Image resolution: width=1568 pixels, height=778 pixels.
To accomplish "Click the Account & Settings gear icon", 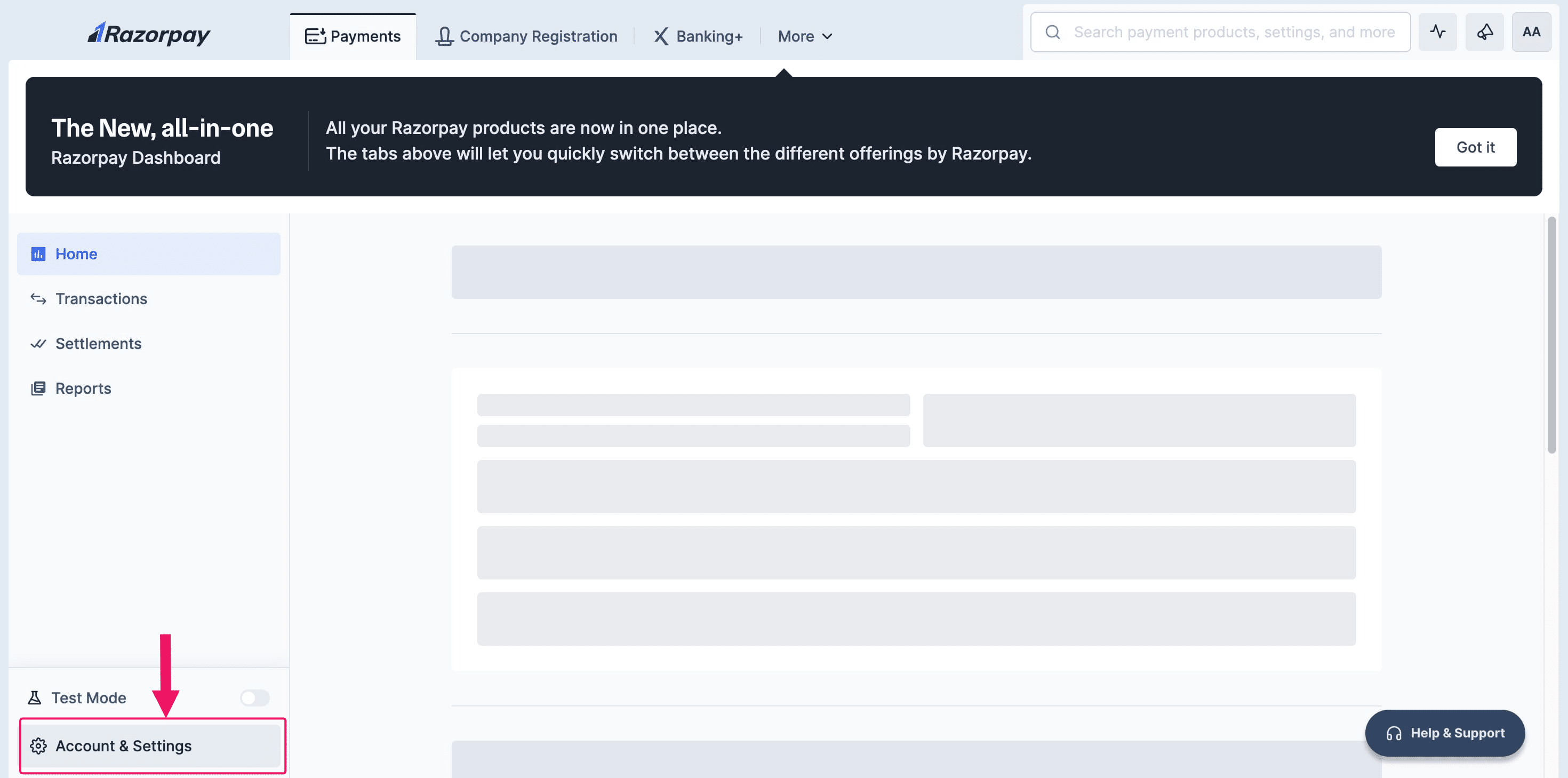I will 38,745.
